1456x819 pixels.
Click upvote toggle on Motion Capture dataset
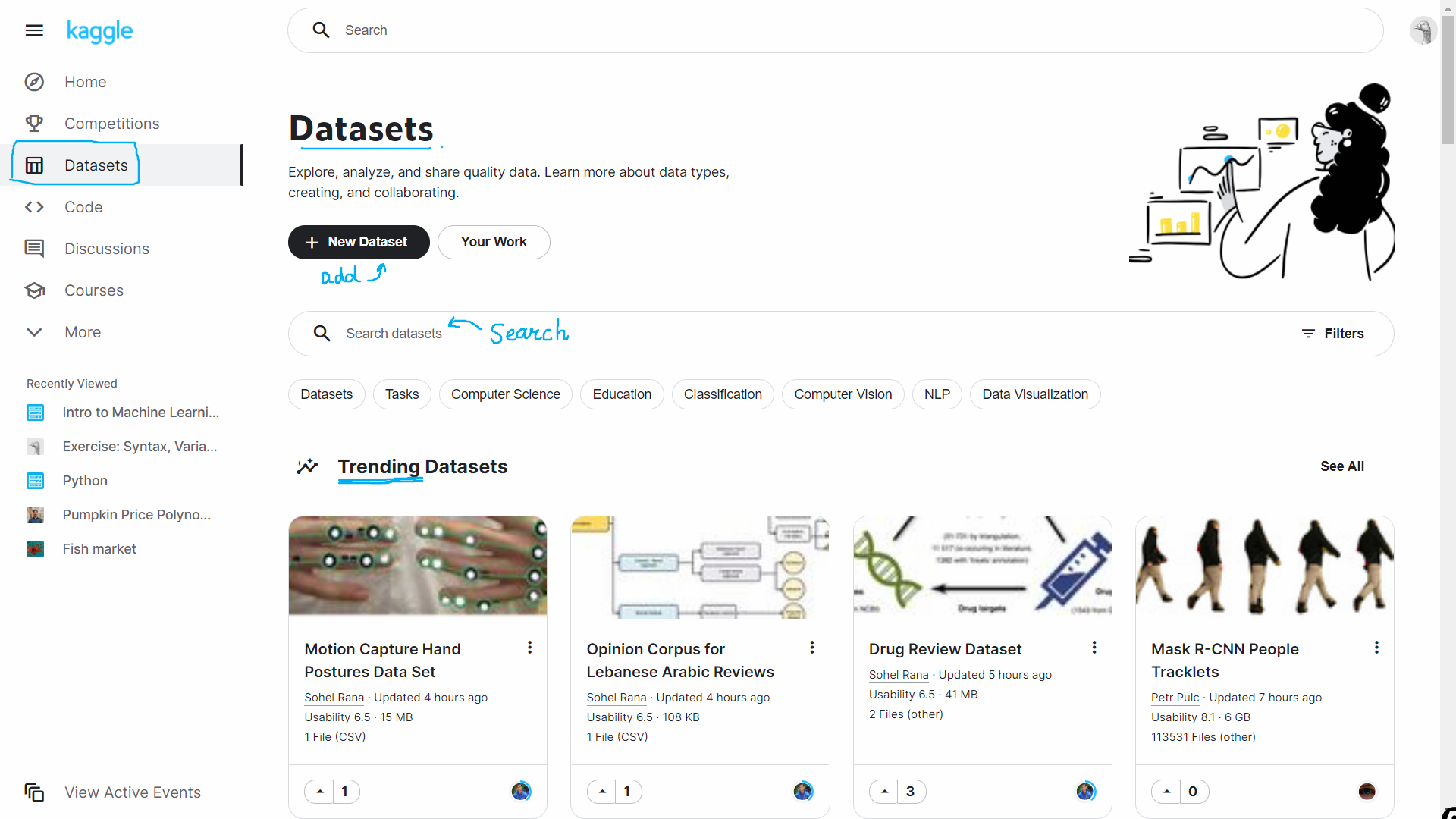[319, 791]
